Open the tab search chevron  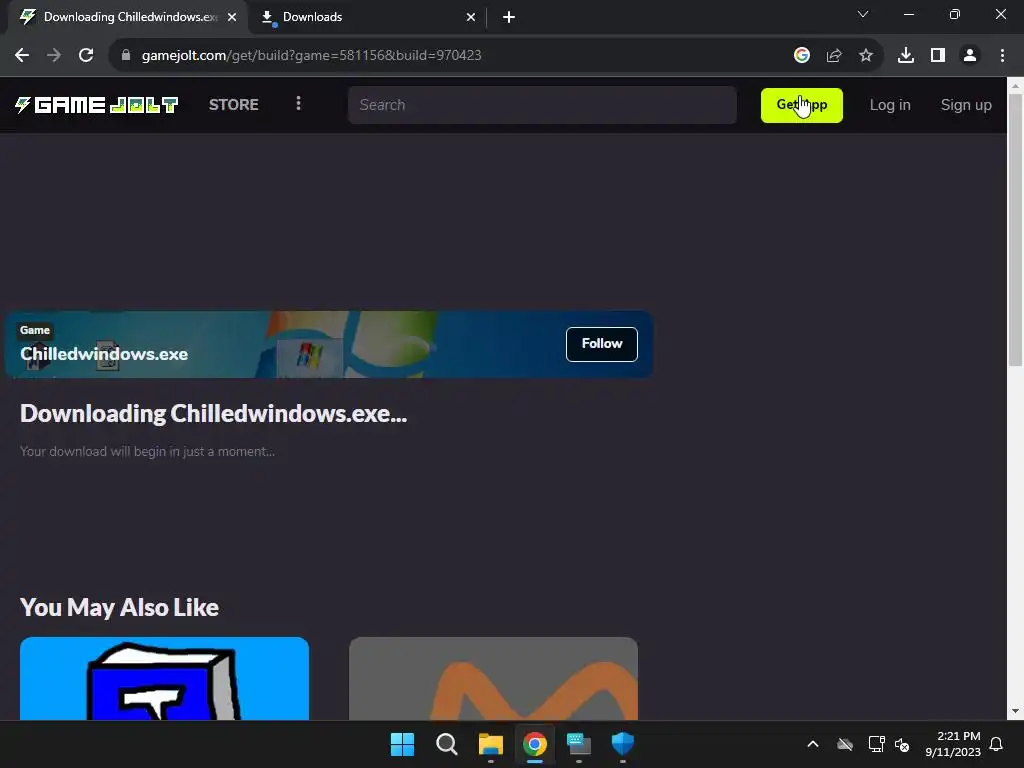point(863,14)
